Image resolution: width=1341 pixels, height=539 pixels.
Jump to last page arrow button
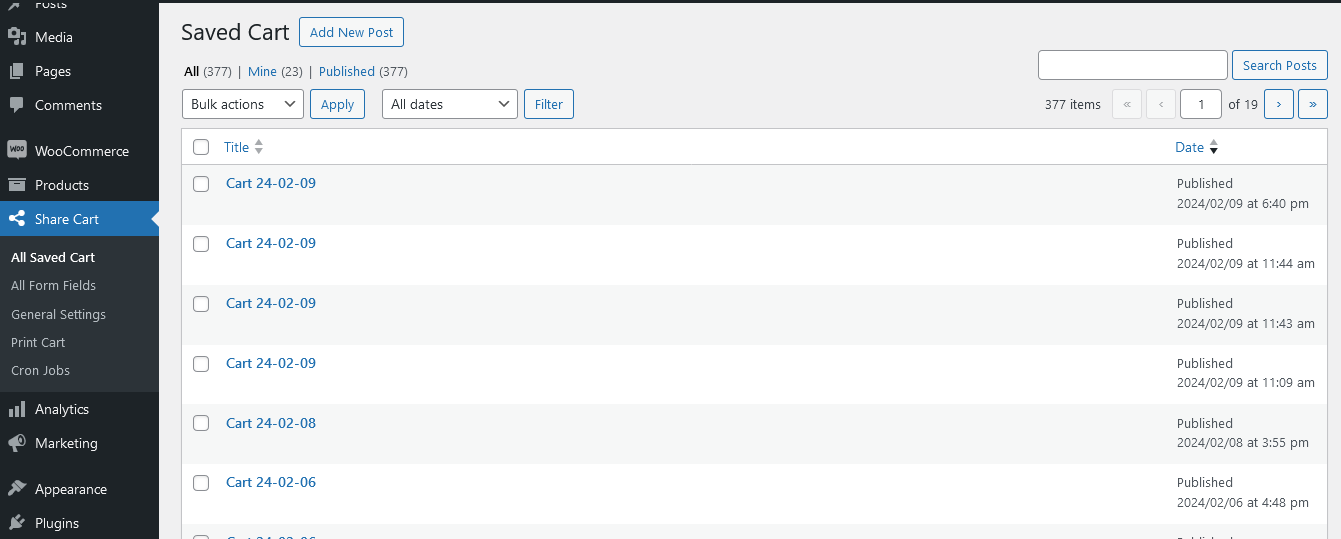point(1313,104)
